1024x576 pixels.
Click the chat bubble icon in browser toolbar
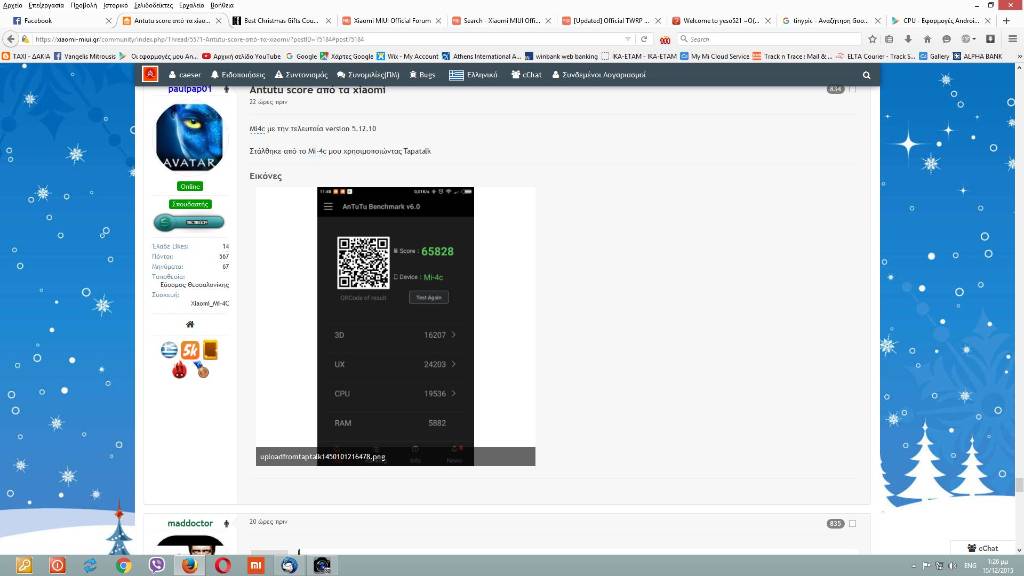(x=946, y=39)
